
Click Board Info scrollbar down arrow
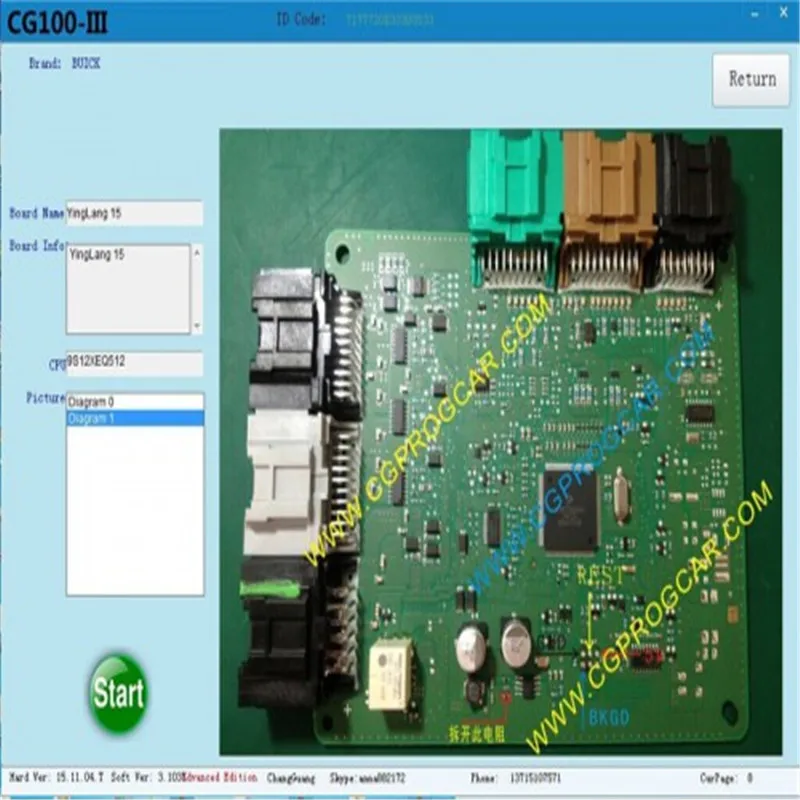197,327
